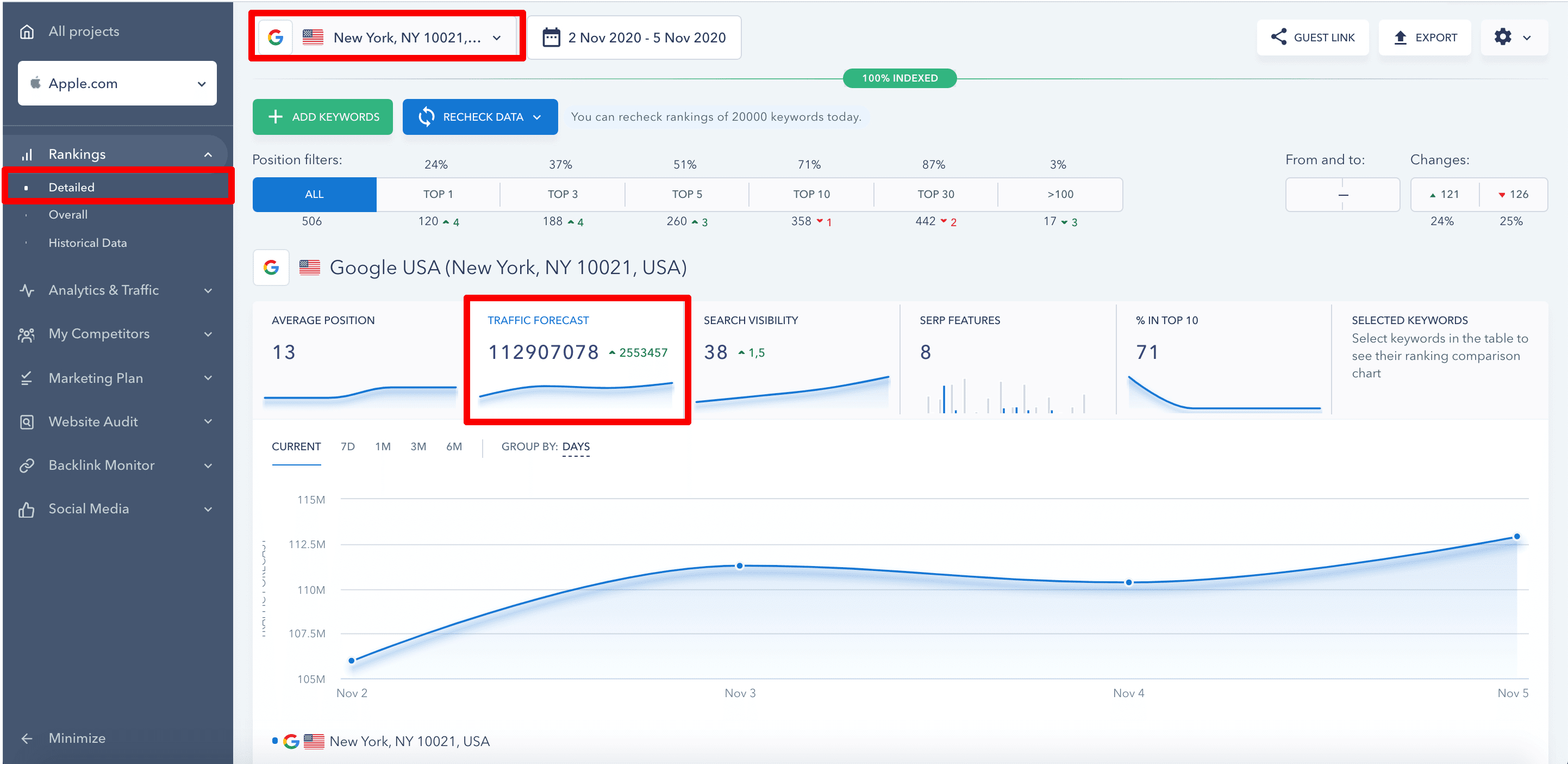Click the My Competitors icon
The height and width of the screenshot is (764, 1568).
point(28,333)
